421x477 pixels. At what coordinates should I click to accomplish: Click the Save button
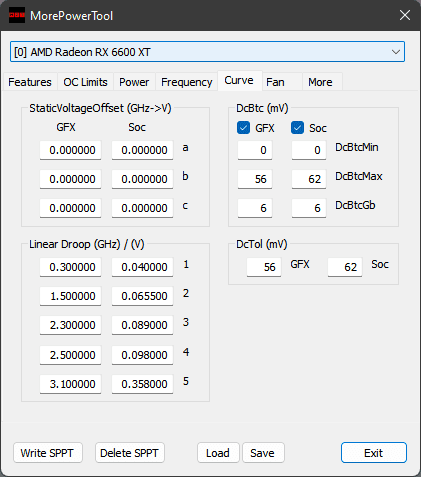click(263, 453)
